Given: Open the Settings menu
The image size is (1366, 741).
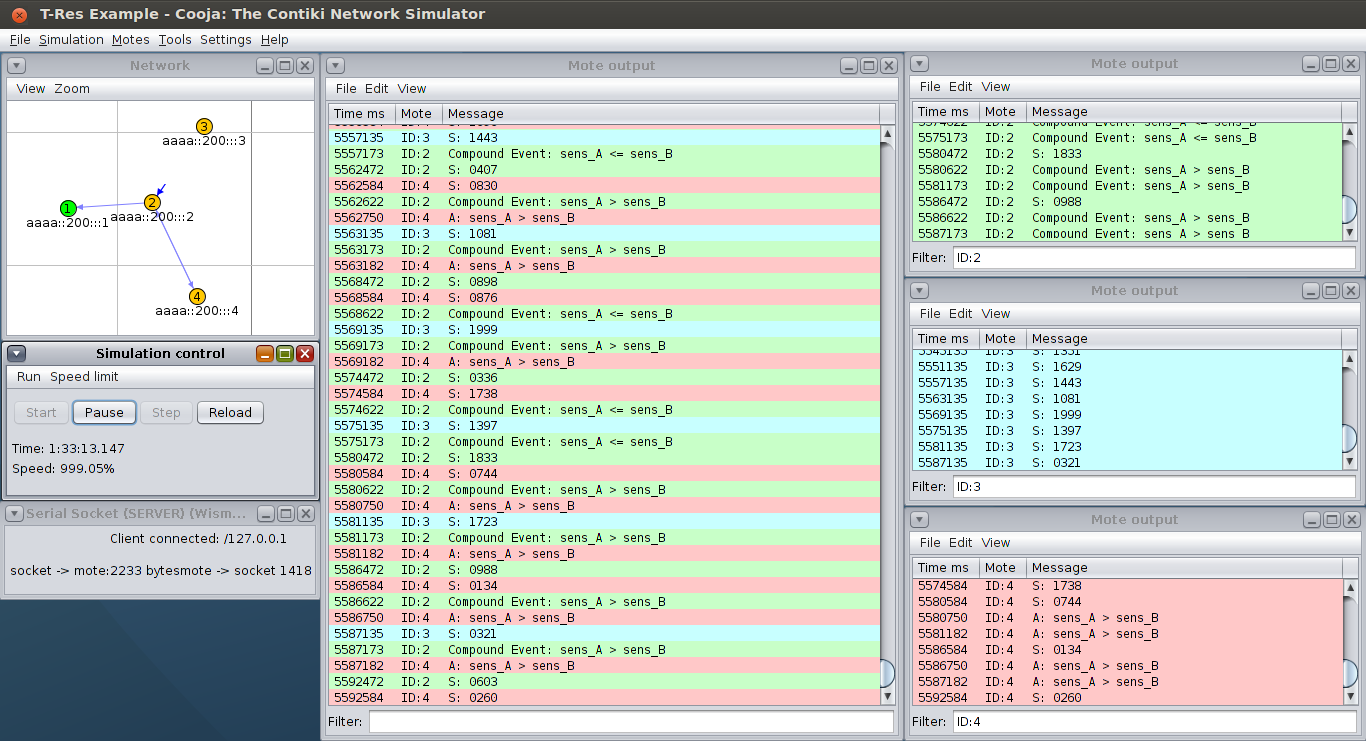Looking at the screenshot, I should (226, 40).
